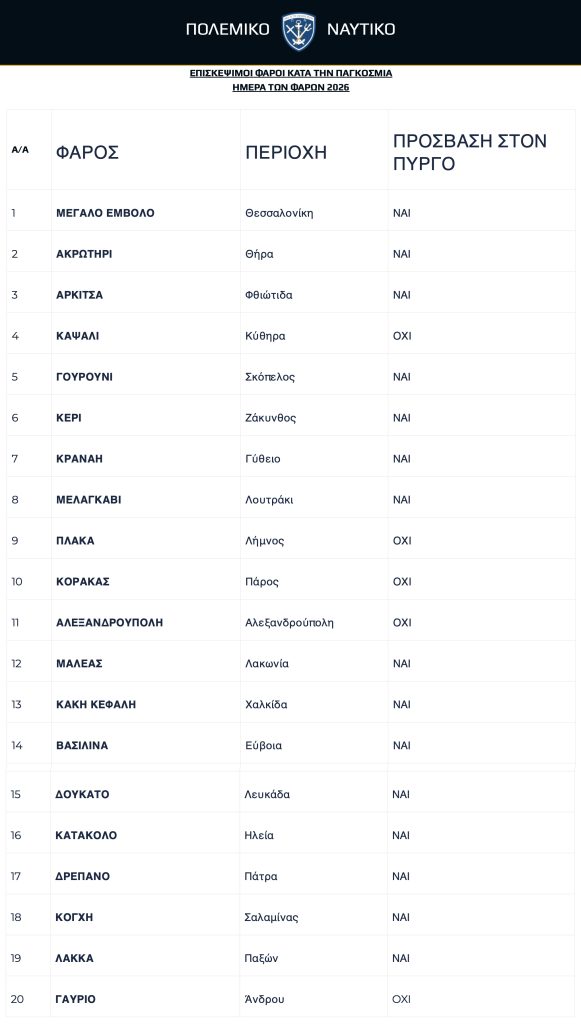
Task: Click ΟΧΙ in the ΓΑΥΡΙΟ row
Action: pos(401,999)
